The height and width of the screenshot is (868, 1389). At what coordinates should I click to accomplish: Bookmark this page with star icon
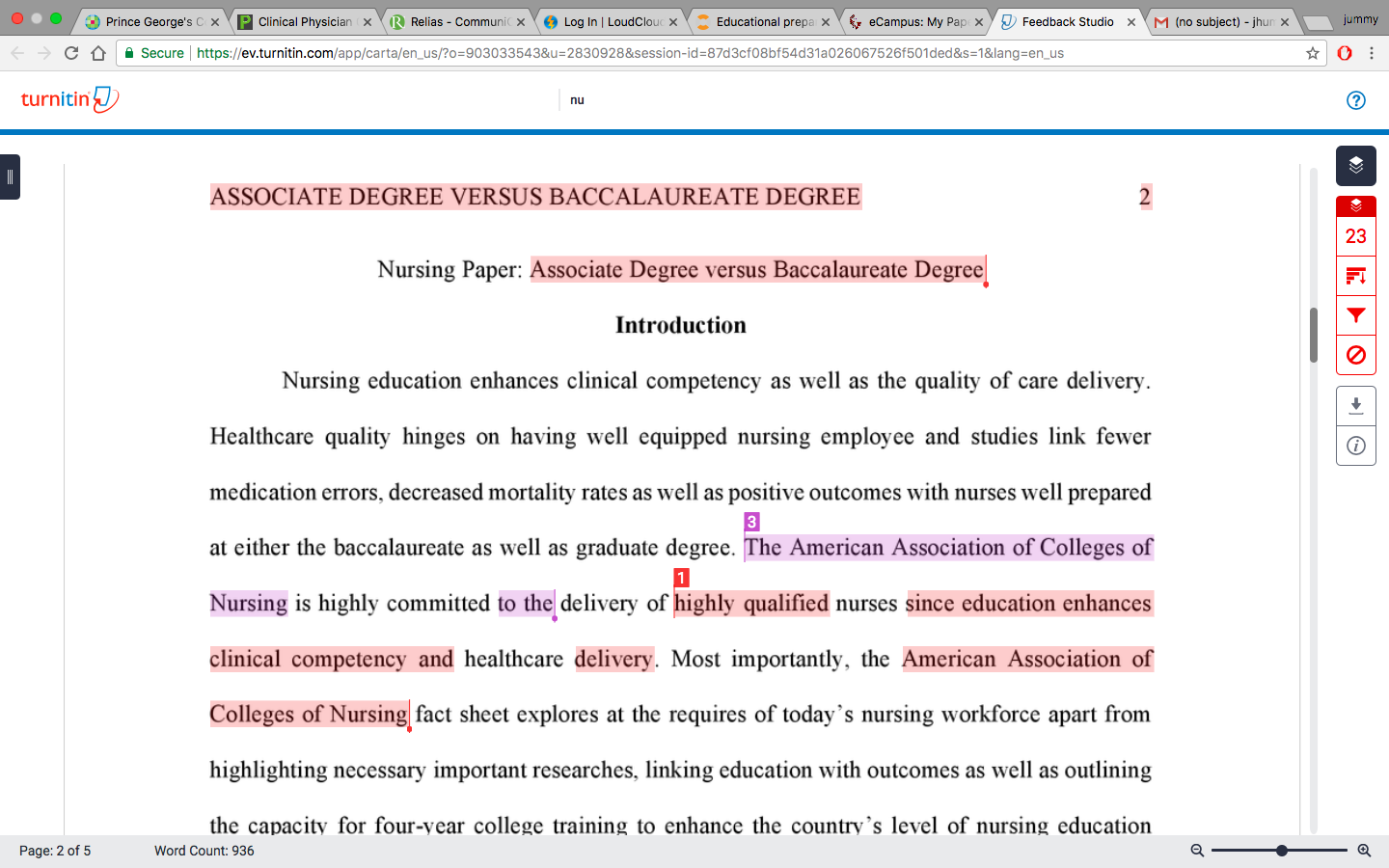1312,53
